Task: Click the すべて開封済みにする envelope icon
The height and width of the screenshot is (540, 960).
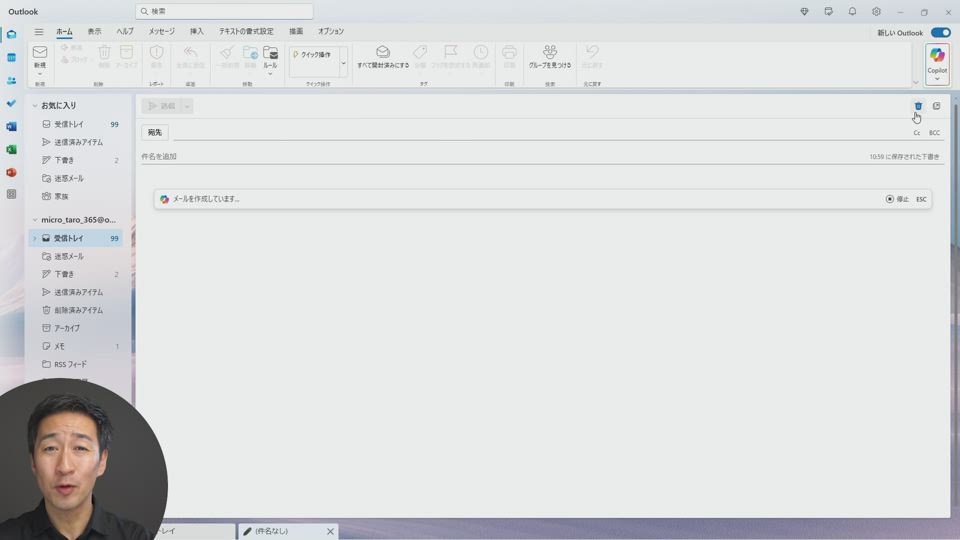Action: [x=383, y=52]
